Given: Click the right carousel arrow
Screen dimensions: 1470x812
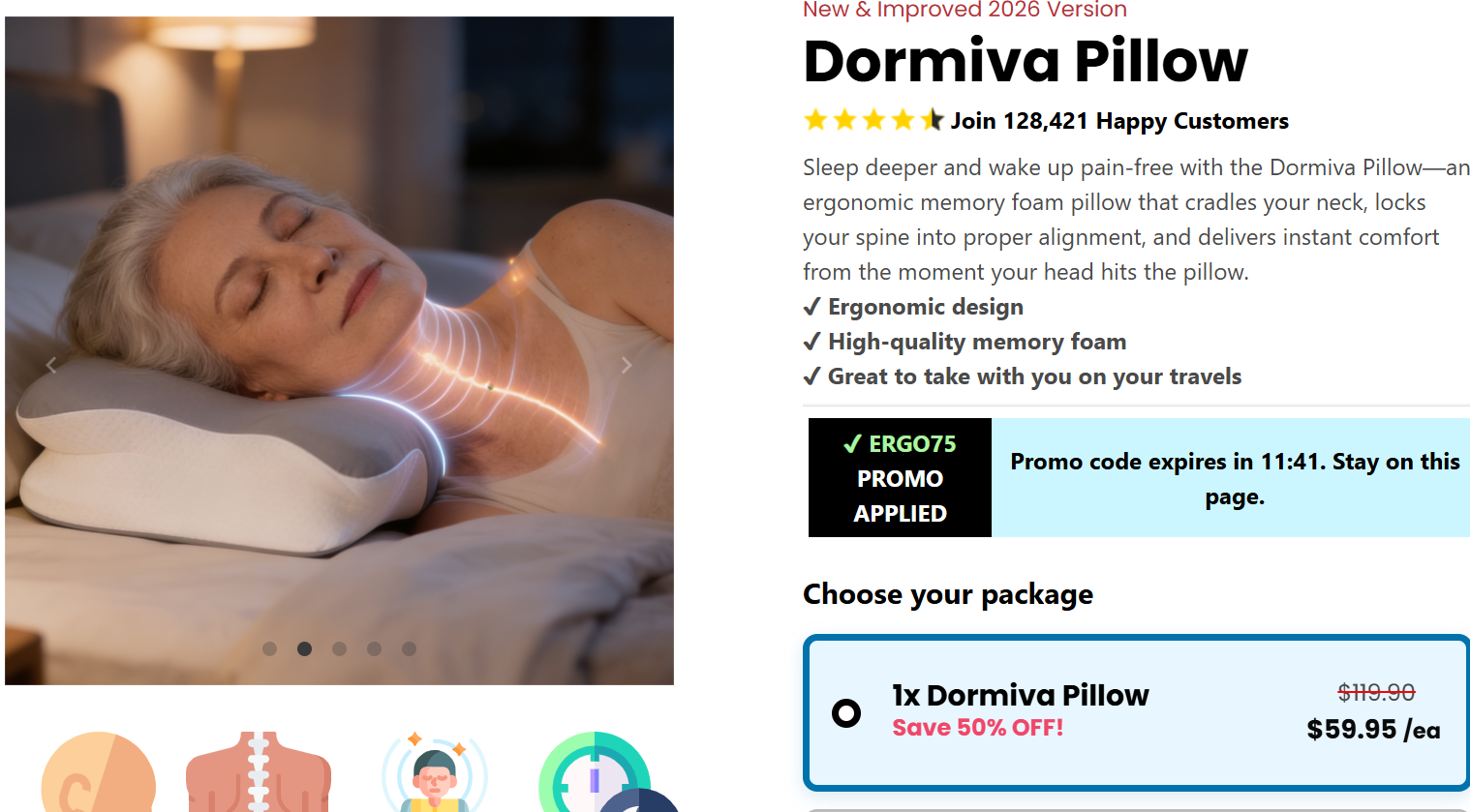Looking at the screenshot, I should click(x=626, y=365).
